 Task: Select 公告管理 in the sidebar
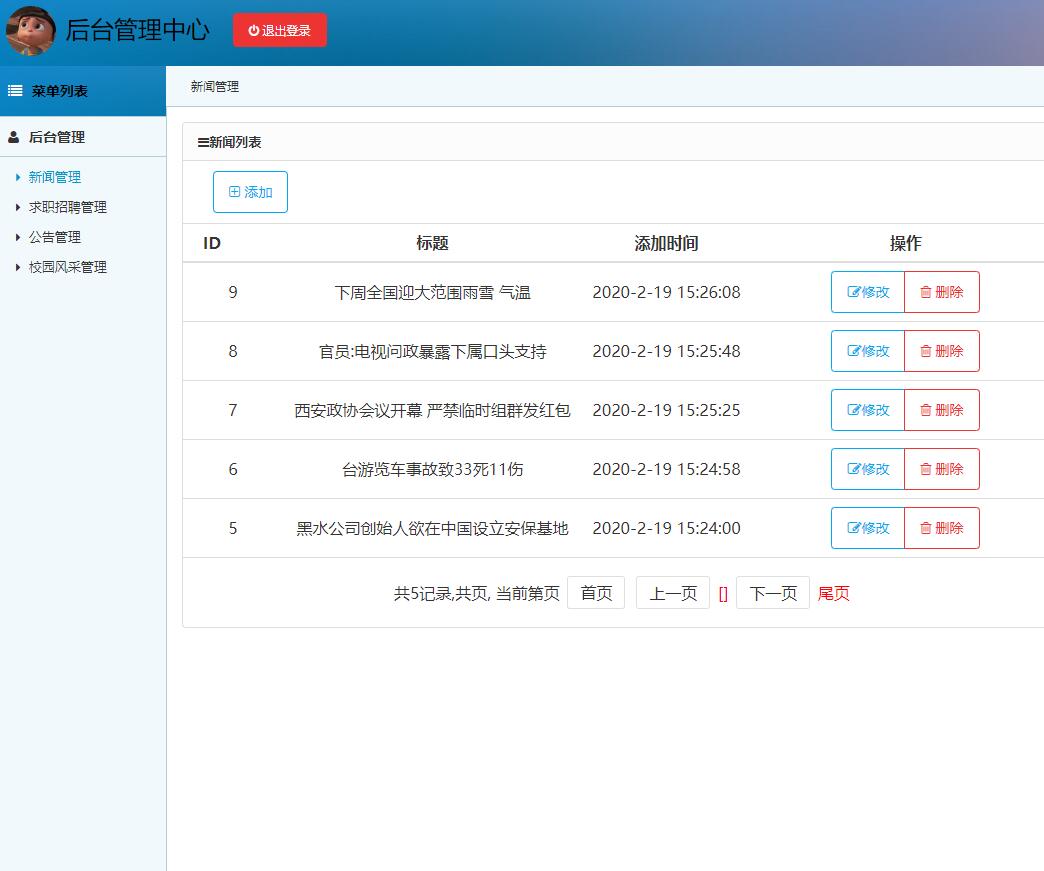point(53,237)
